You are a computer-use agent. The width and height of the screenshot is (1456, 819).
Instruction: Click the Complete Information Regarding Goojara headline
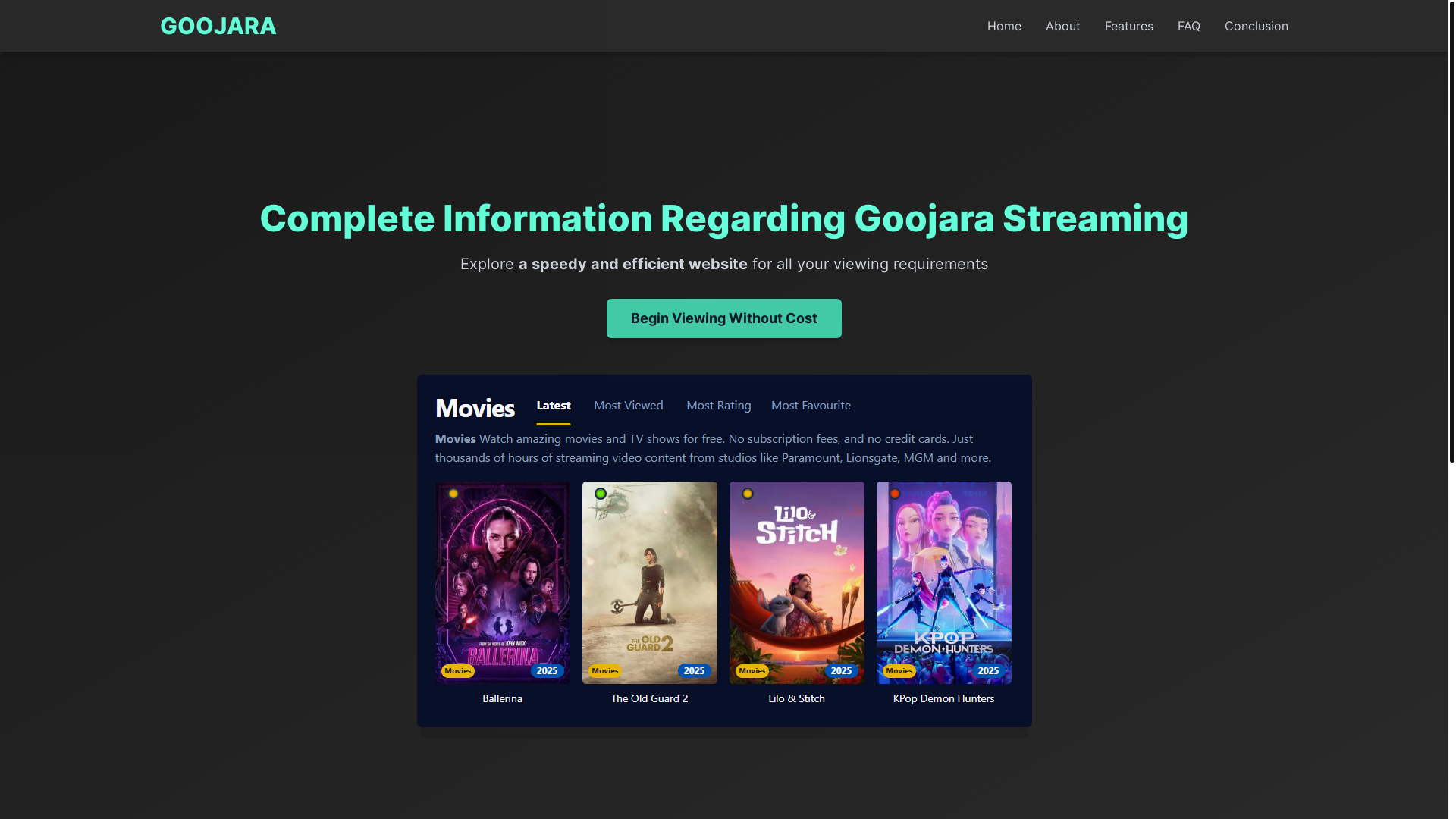[724, 218]
